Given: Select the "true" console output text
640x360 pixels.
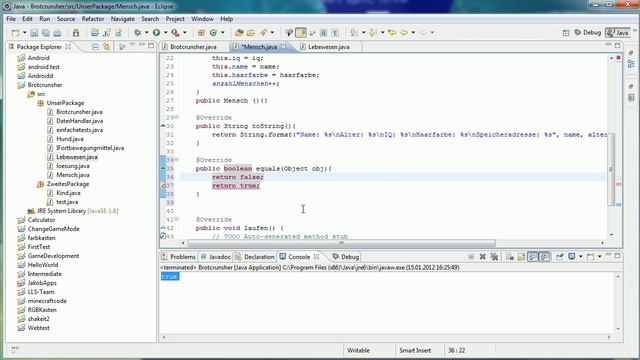Looking at the screenshot, I should pos(169,276).
